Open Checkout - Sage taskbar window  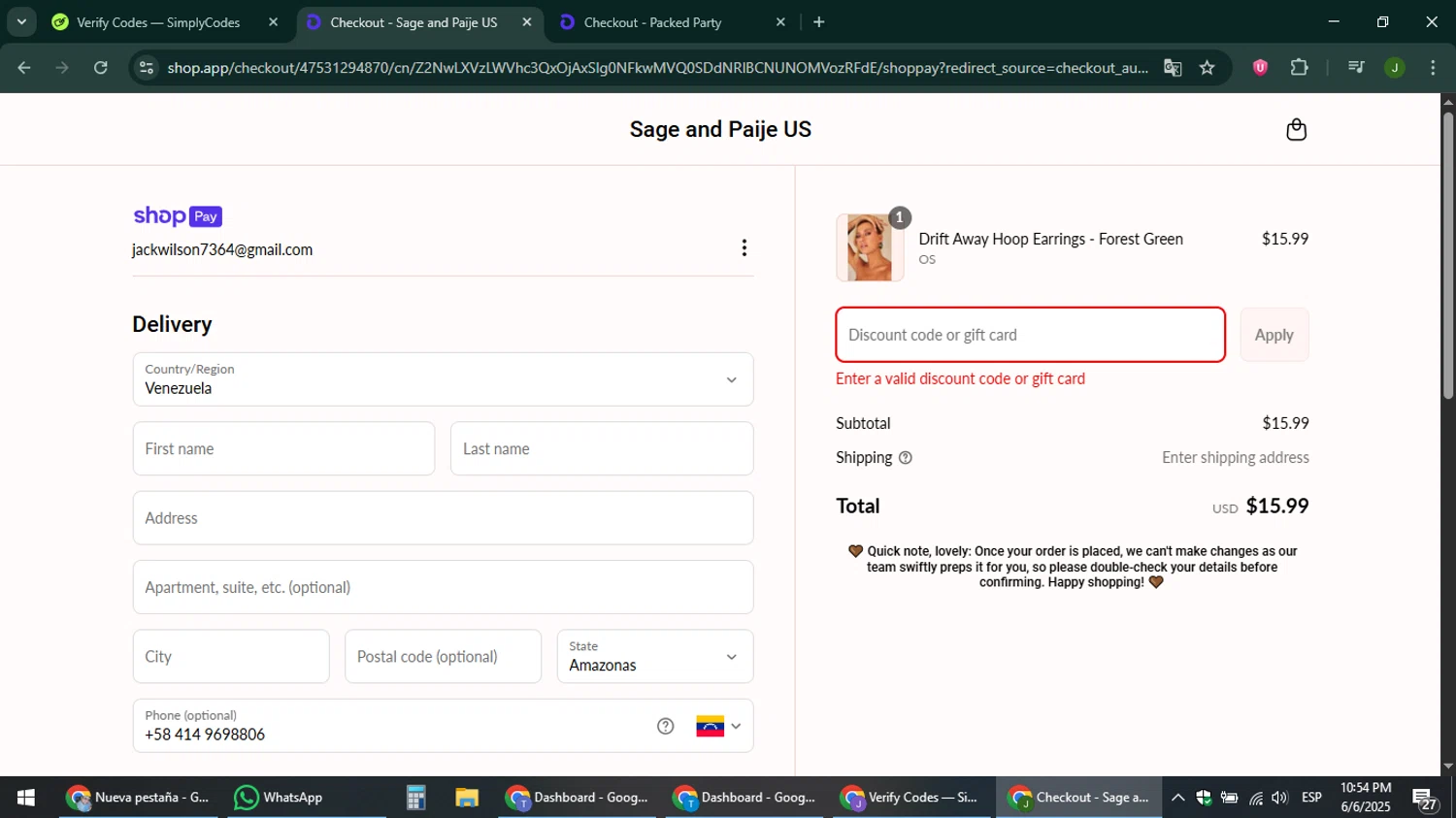tap(1078, 798)
